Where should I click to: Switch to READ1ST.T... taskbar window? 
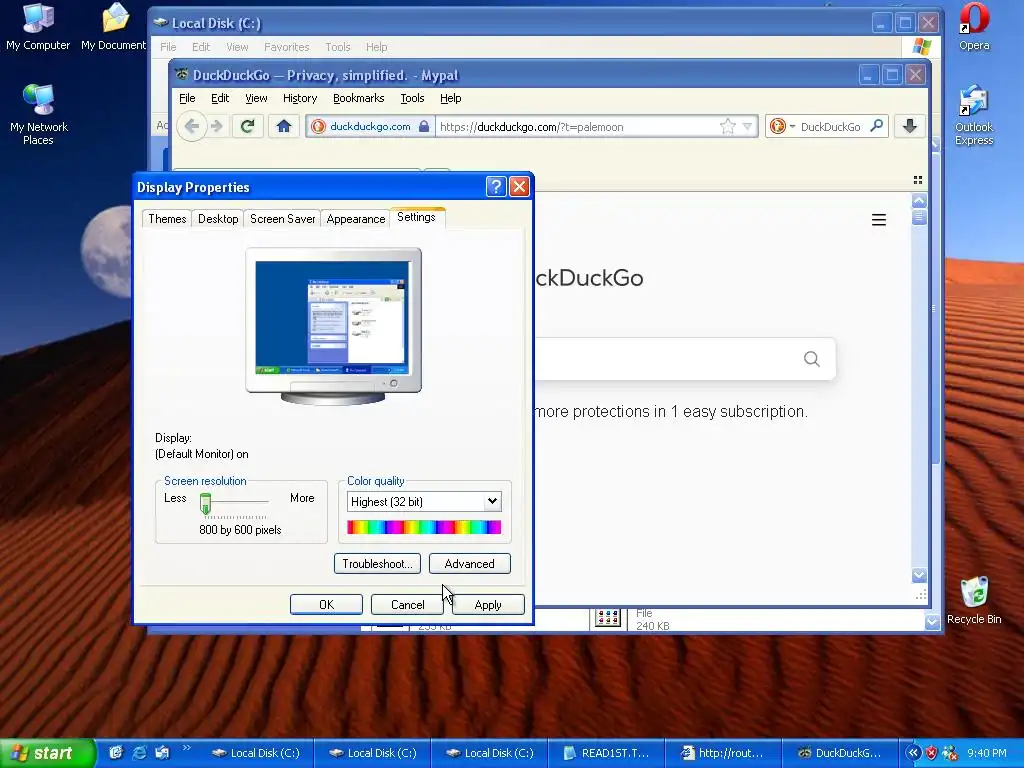pyautogui.click(x=606, y=753)
